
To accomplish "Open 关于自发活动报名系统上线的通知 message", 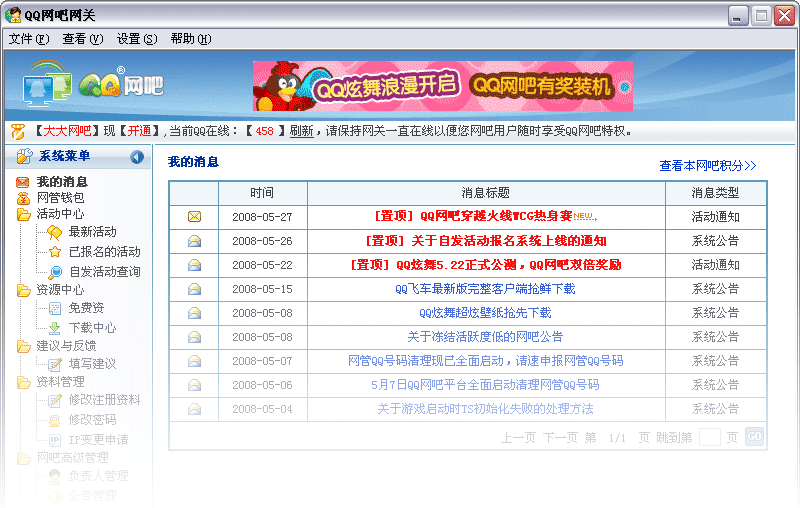I will tap(486, 241).
